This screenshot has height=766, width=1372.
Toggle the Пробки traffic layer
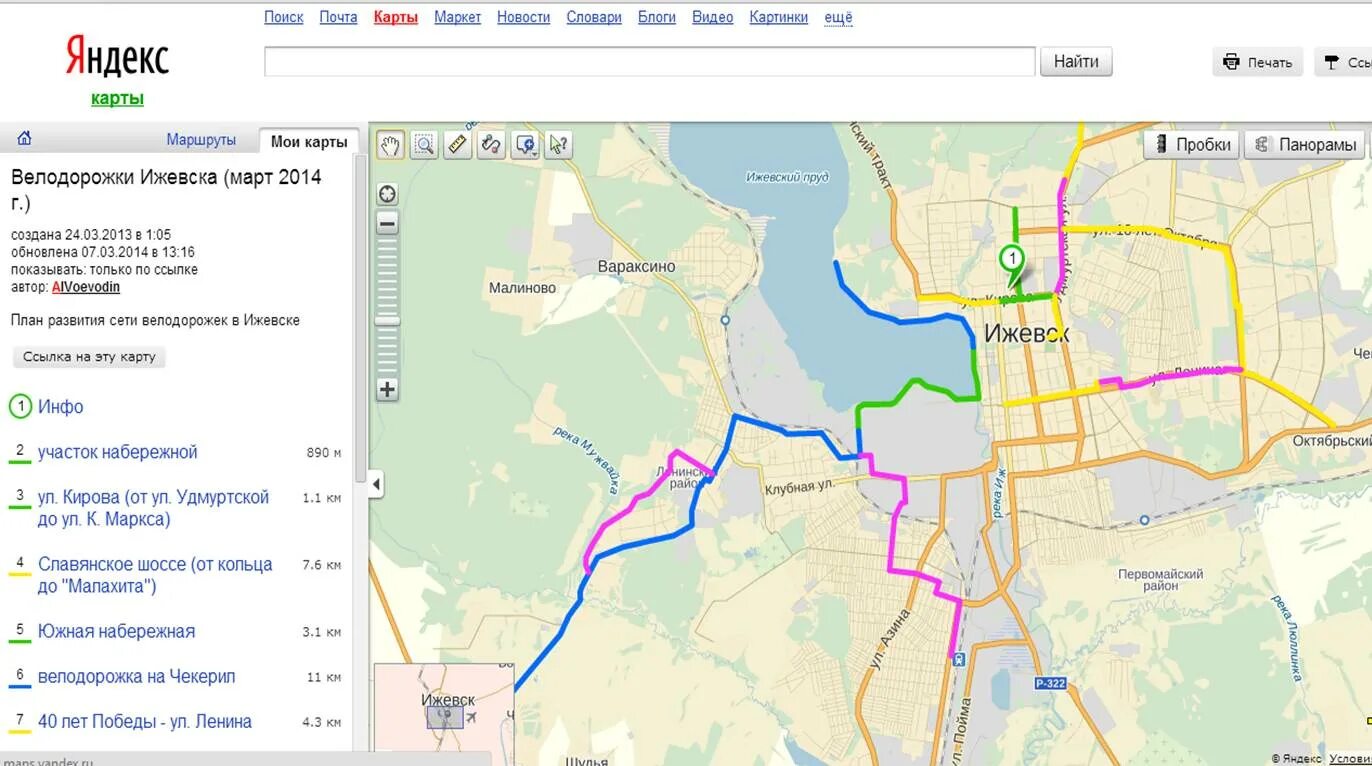coord(1192,144)
